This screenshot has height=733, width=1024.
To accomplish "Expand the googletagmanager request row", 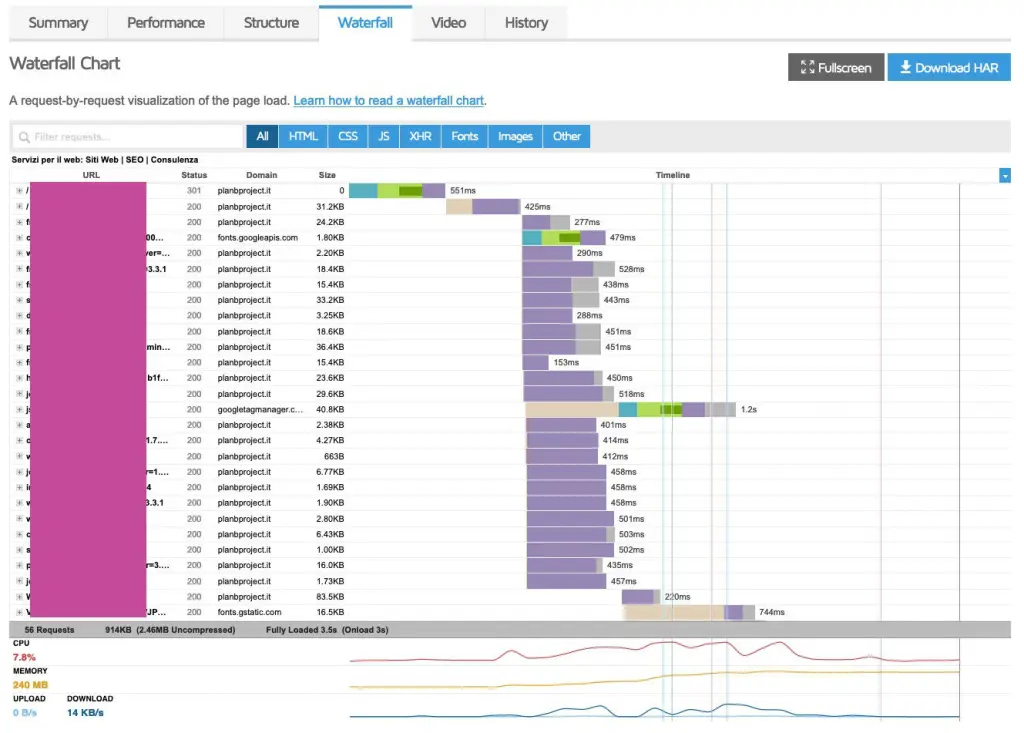I will tap(19, 410).
